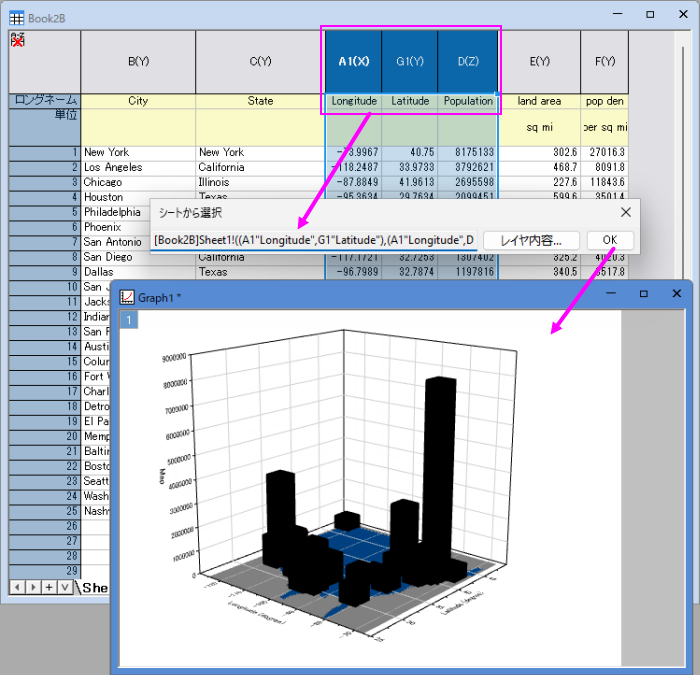
Task: Click the 8175133 population cell
Action: [x=468, y=152]
